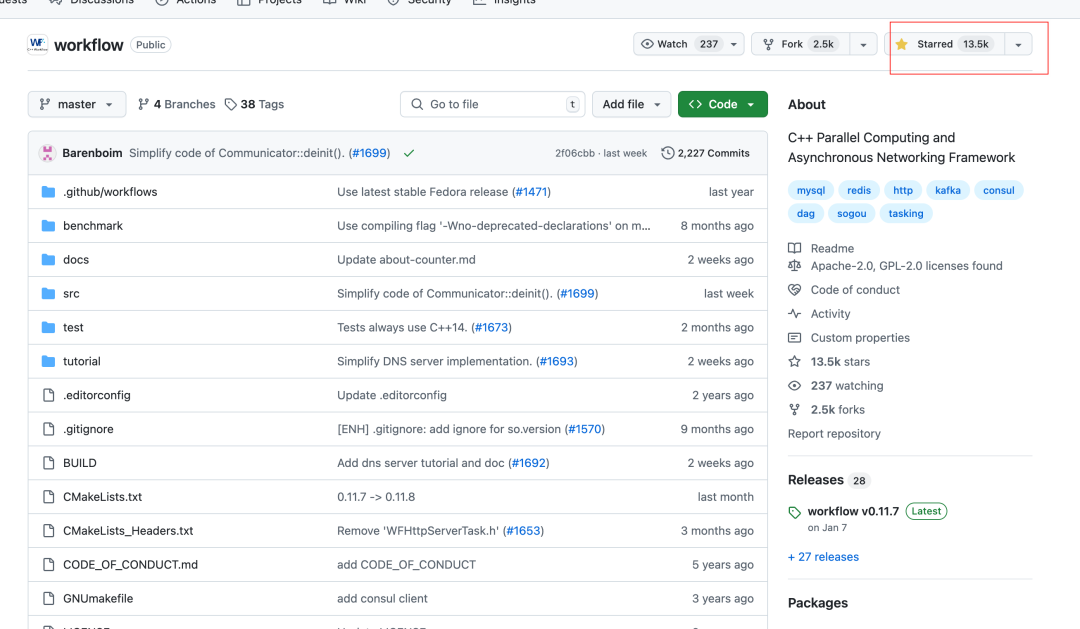
Task: Open the #1693 pull request link
Action: click(x=557, y=361)
